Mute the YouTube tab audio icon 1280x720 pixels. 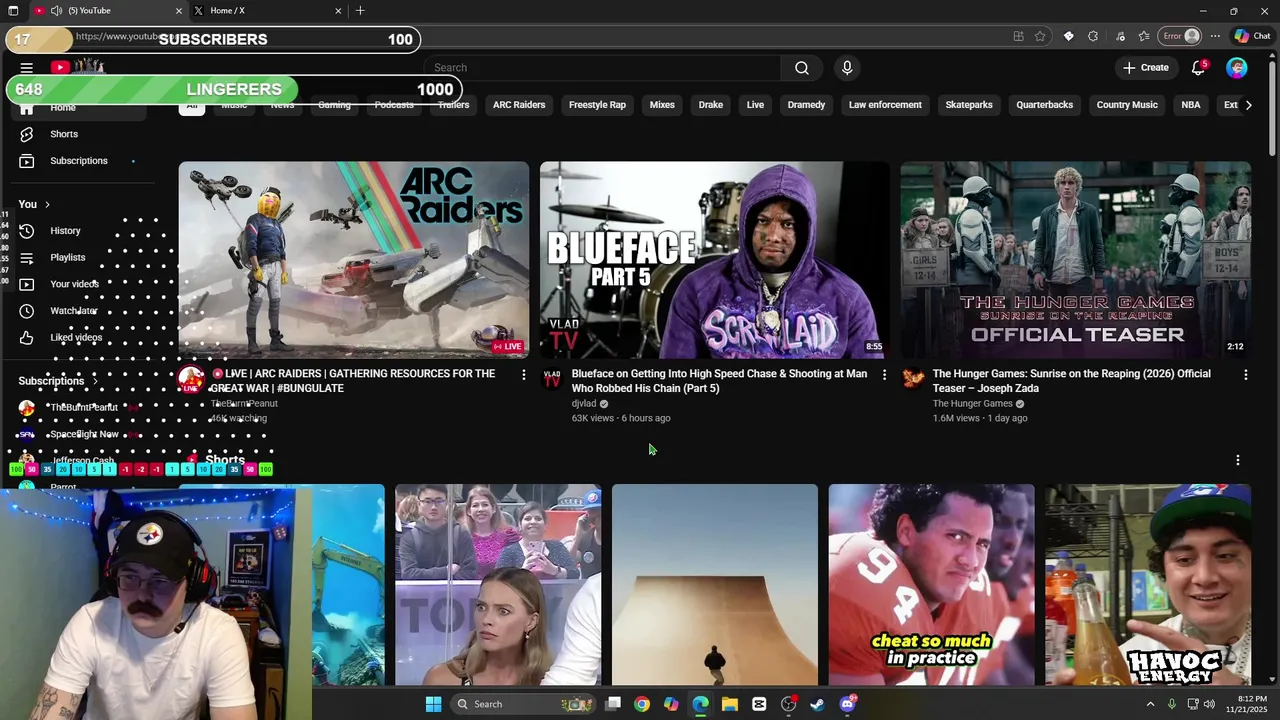point(56,11)
